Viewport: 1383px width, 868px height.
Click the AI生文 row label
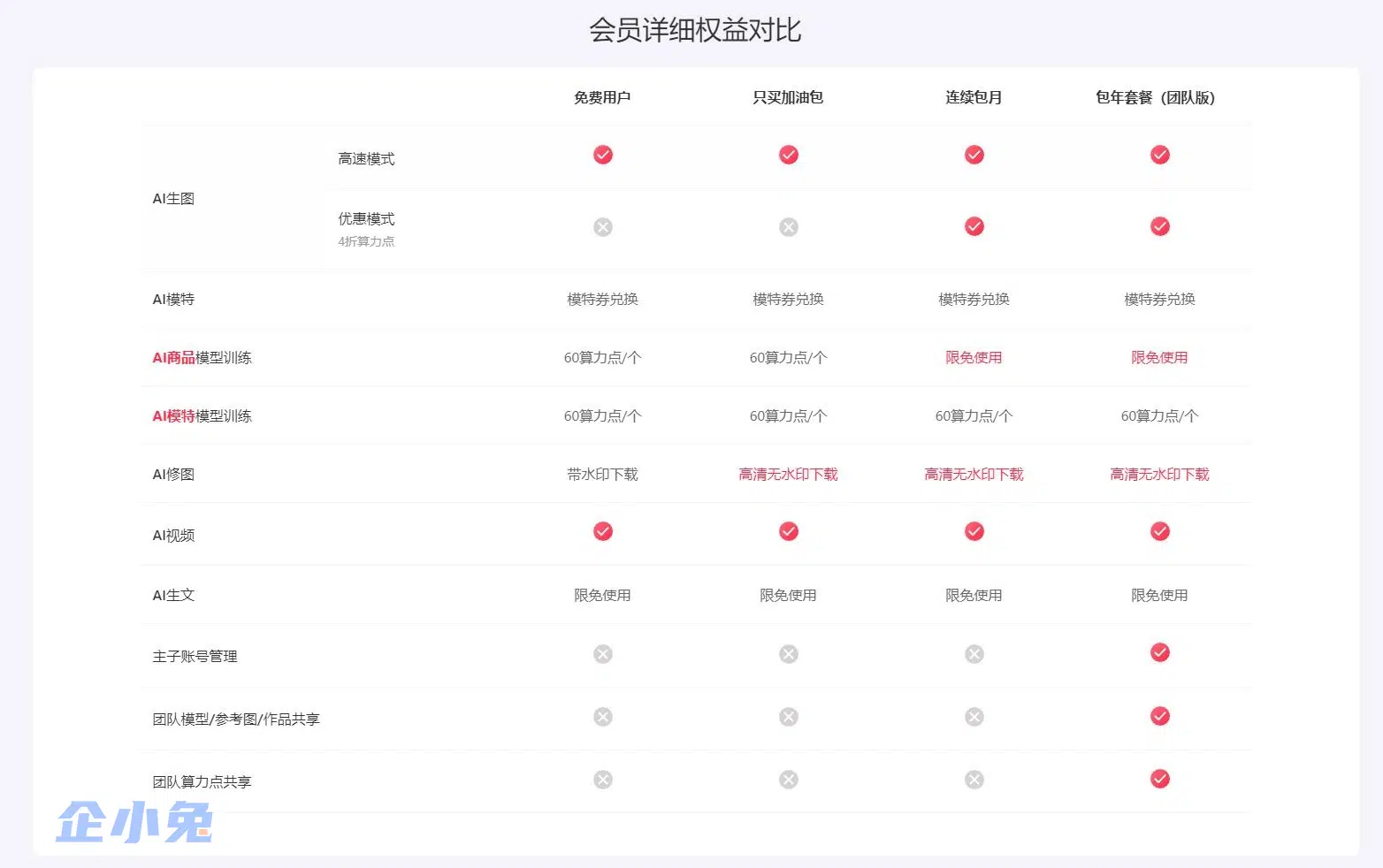tap(173, 596)
